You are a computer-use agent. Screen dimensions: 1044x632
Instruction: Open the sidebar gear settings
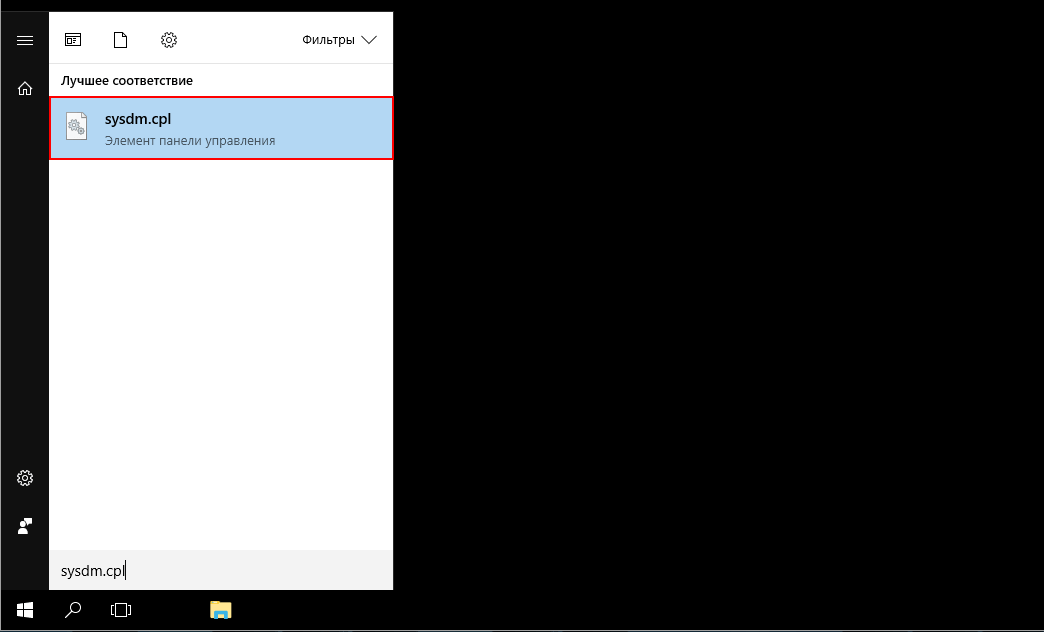(25, 477)
